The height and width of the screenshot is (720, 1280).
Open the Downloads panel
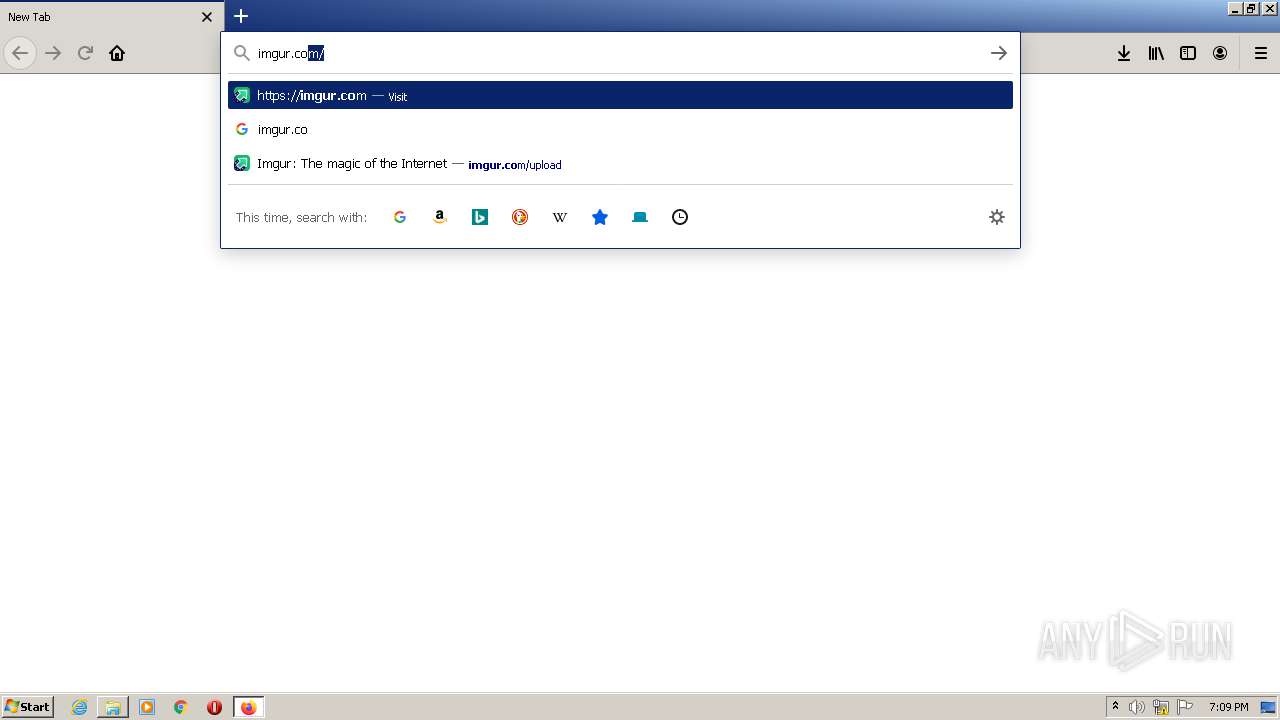click(x=1124, y=53)
